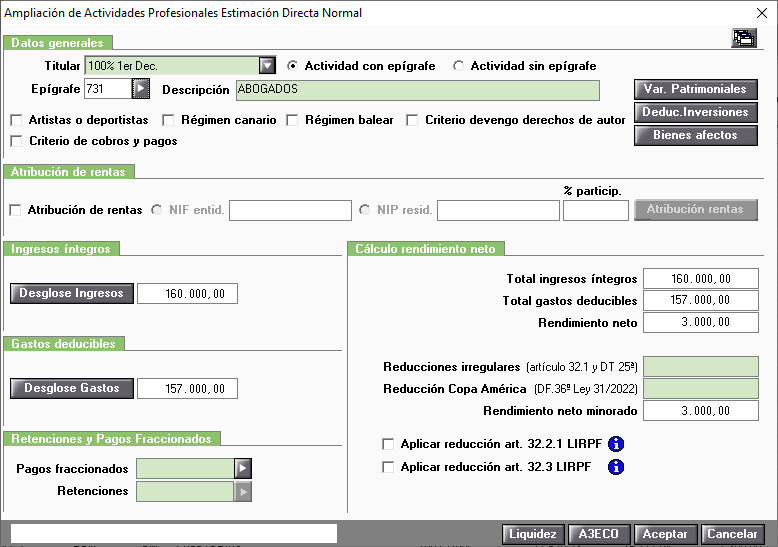Screen dimensions: 778x547
Task: Click the NIF entid. input field
Action: pyautogui.click(x=290, y=210)
